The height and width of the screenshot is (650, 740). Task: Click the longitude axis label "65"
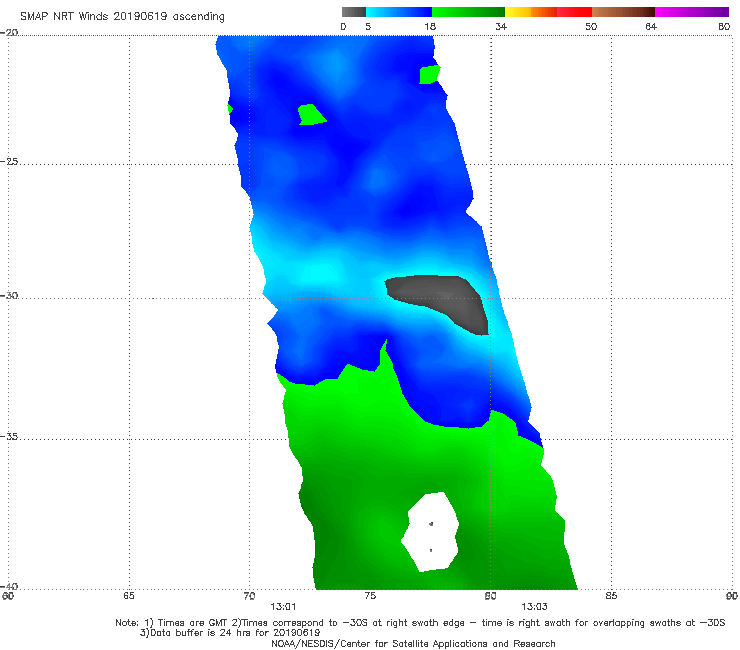click(129, 596)
